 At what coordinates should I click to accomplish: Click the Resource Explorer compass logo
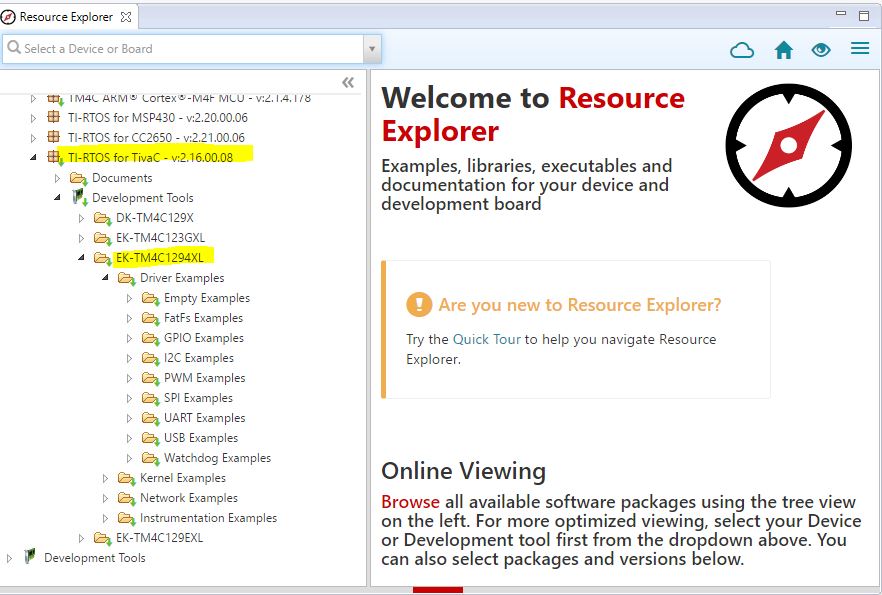click(789, 146)
